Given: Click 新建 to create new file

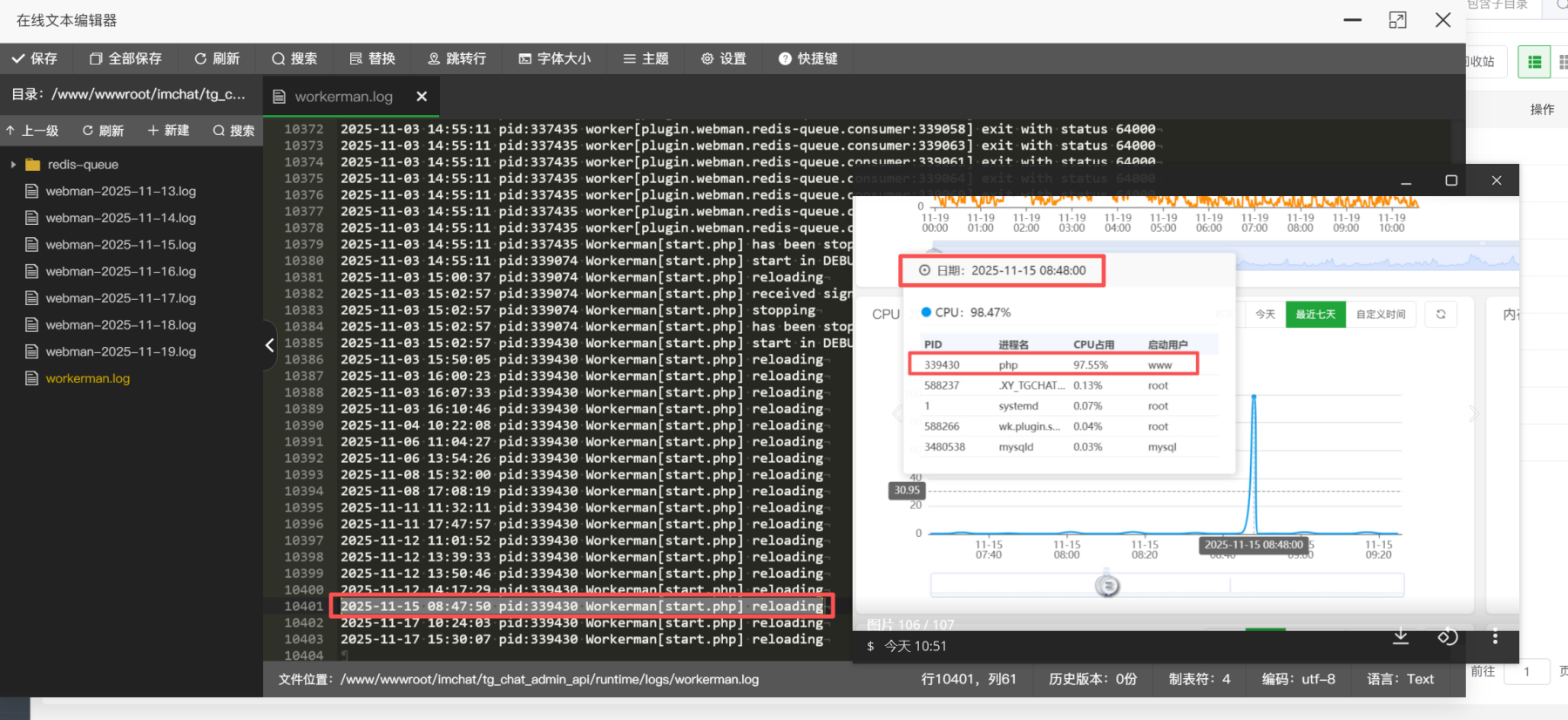Looking at the screenshot, I should (x=168, y=131).
